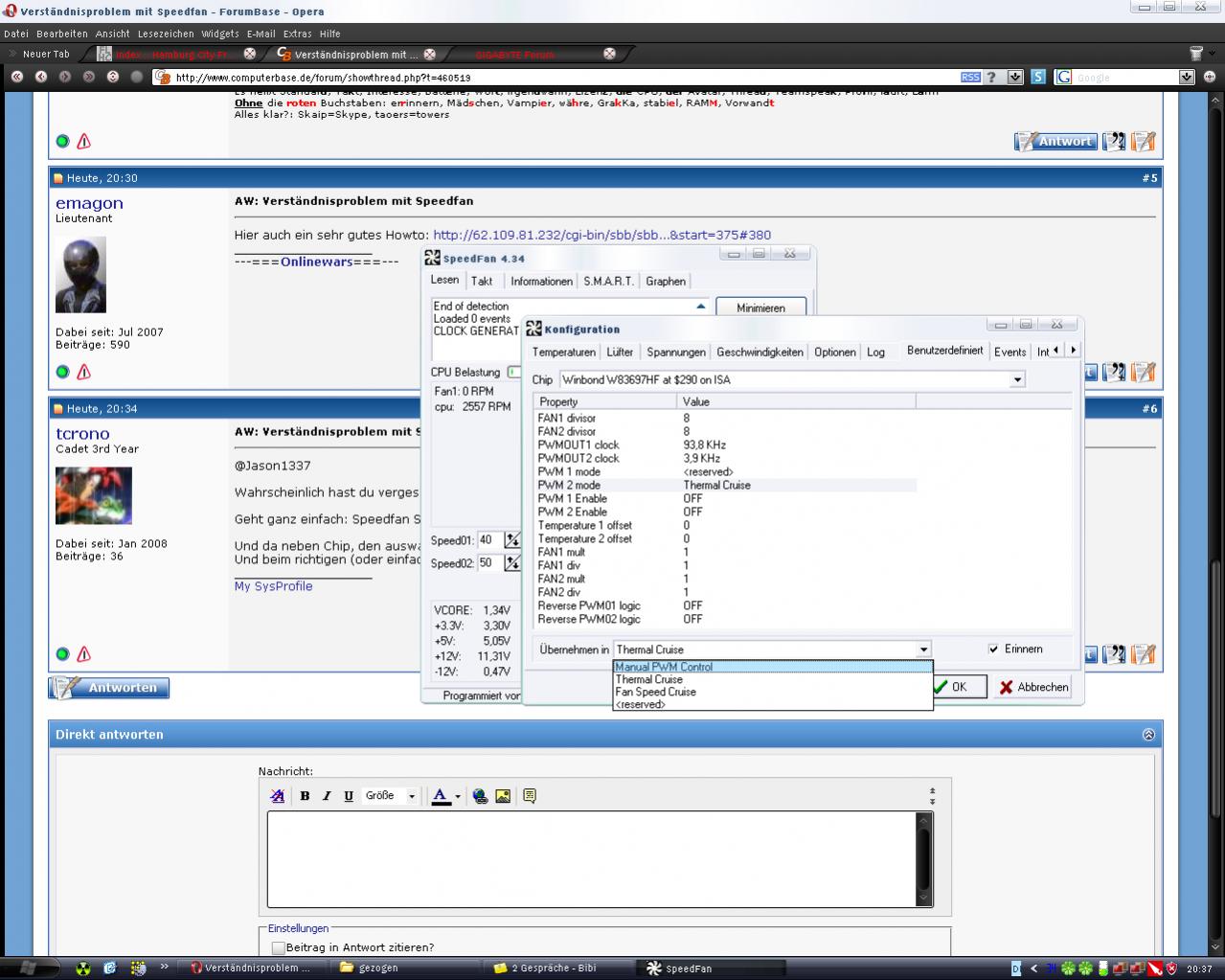This screenshot has width=1225, height=980.
Task: Open the howto link in emagon's post
Action: [x=601, y=235]
